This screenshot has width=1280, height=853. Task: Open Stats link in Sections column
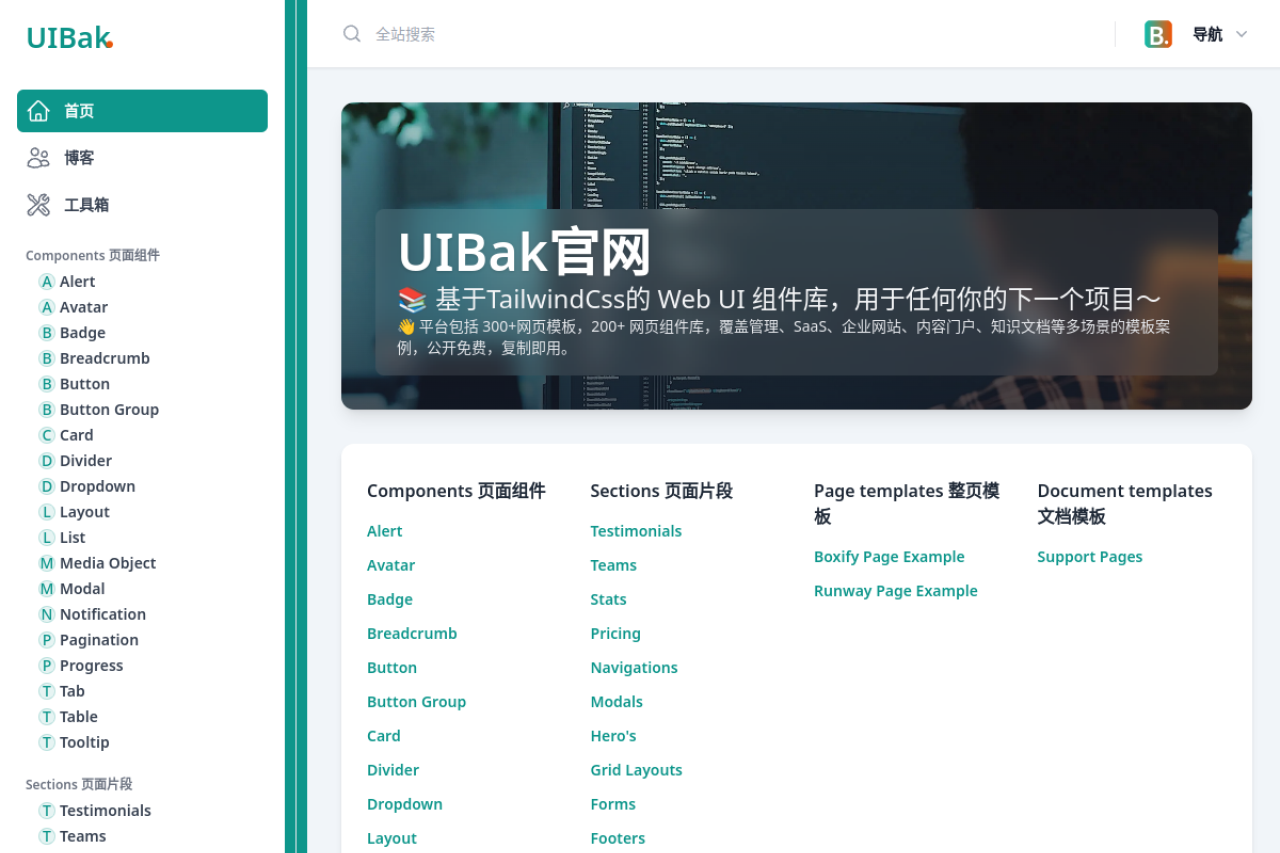(609, 599)
